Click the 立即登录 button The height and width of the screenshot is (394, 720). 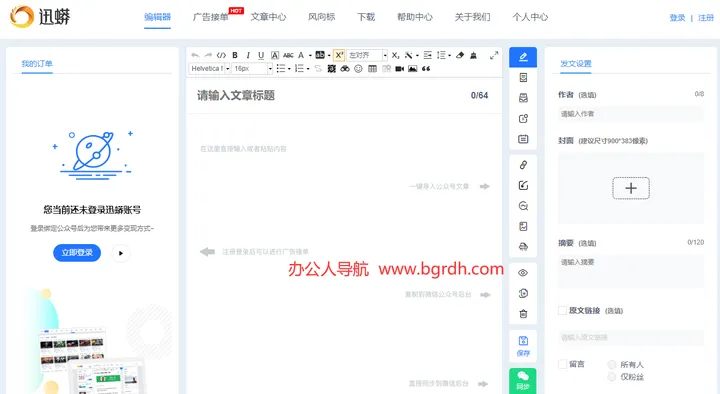tap(77, 253)
